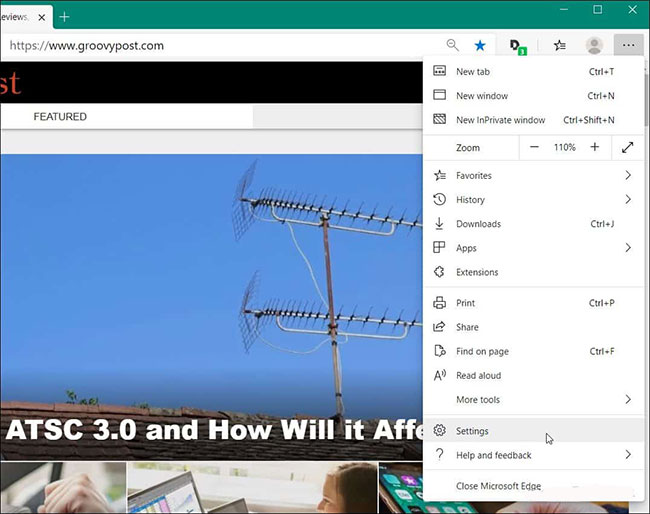Expand the Help and feedback submenu chevron
The width and height of the screenshot is (650, 514).
[x=628, y=455]
